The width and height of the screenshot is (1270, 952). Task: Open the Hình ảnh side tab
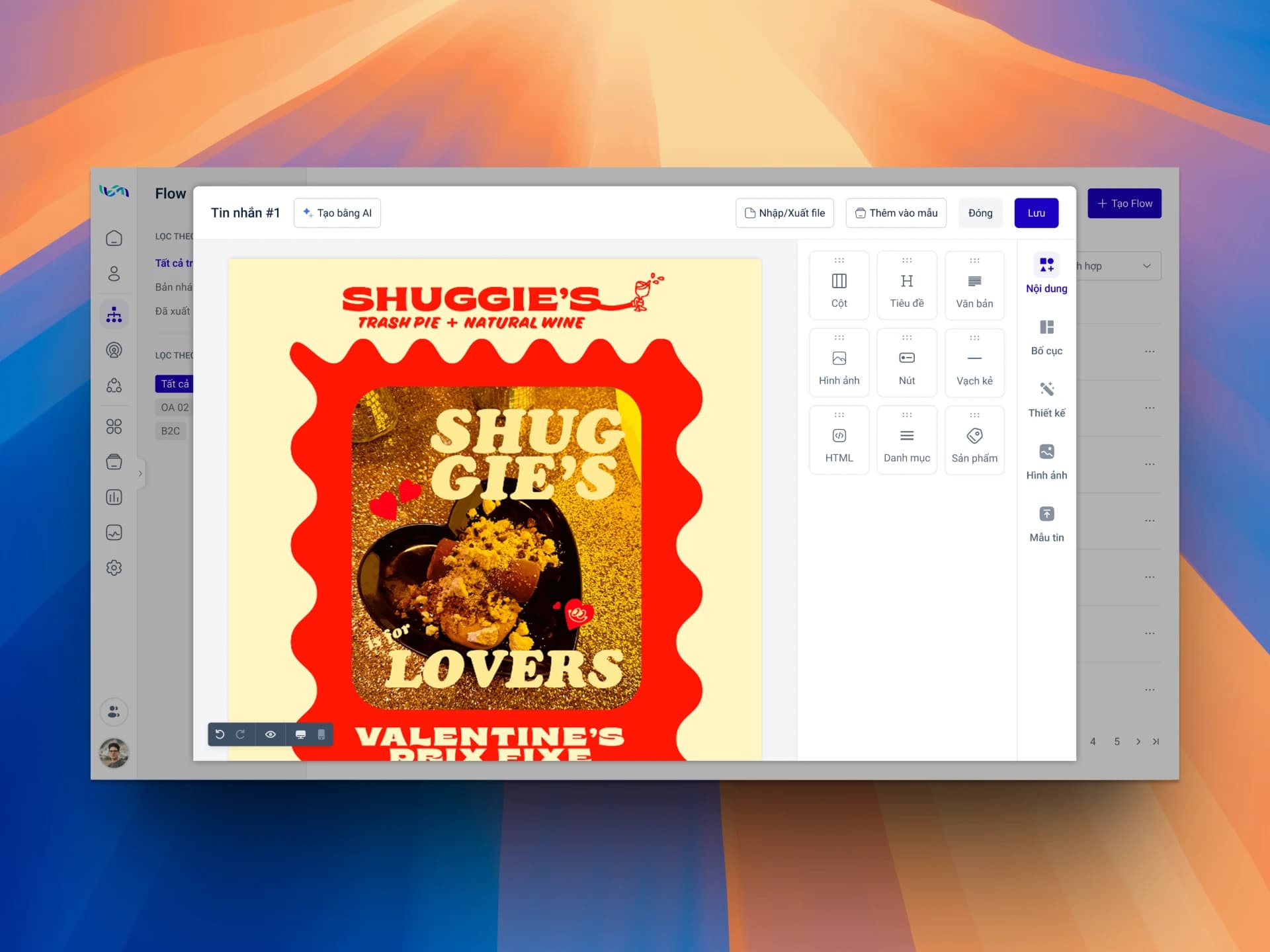[x=1046, y=461]
